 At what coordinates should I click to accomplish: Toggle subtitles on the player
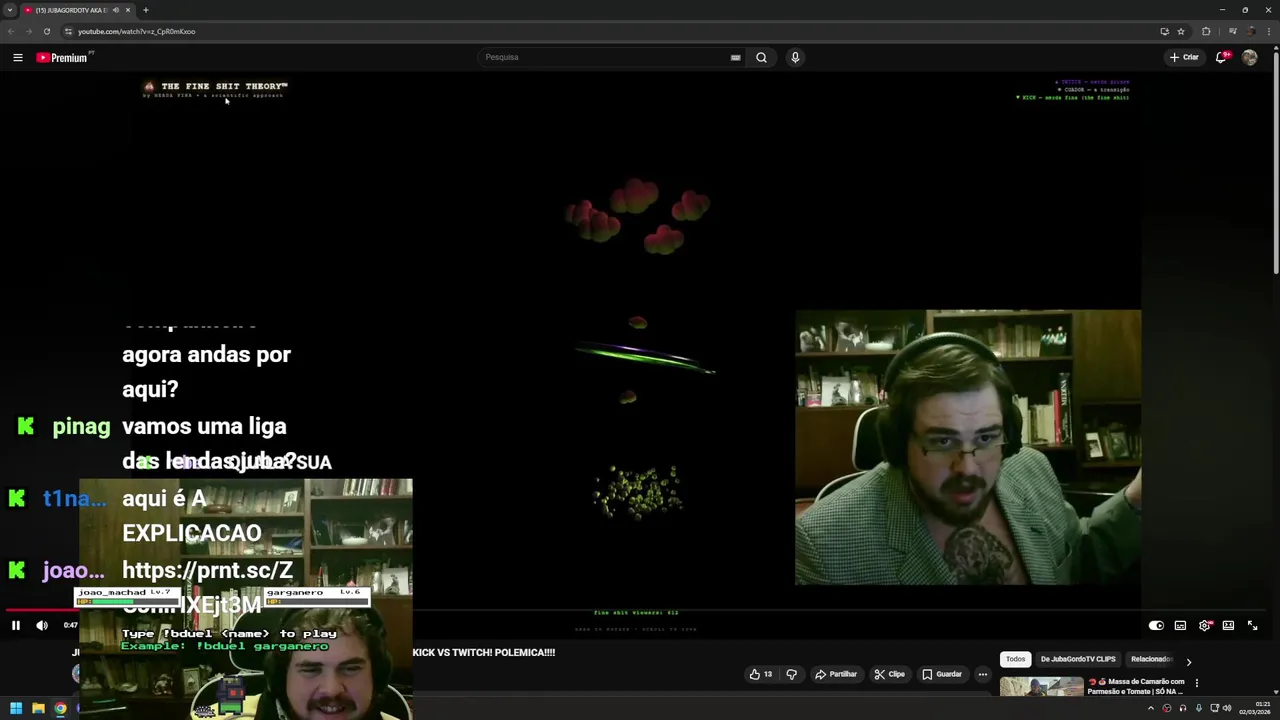point(1180,625)
